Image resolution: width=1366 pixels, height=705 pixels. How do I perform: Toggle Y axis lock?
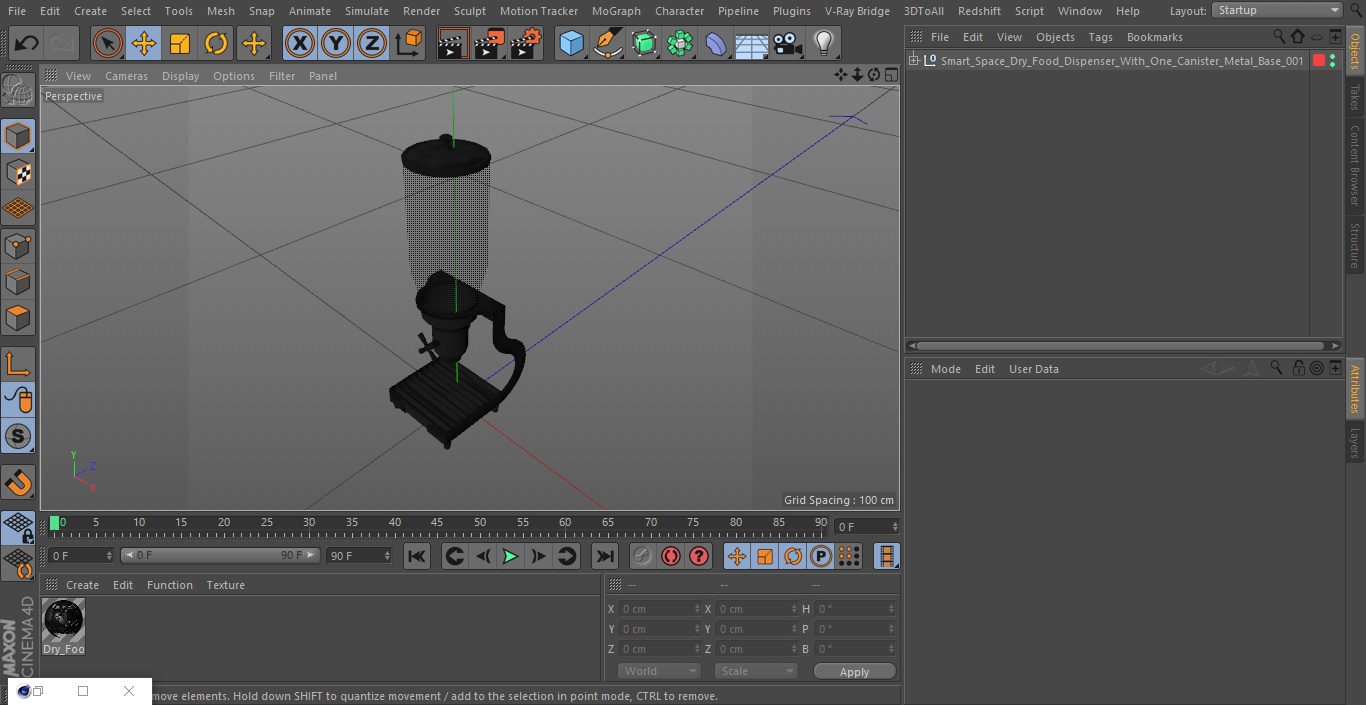pos(336,43)
